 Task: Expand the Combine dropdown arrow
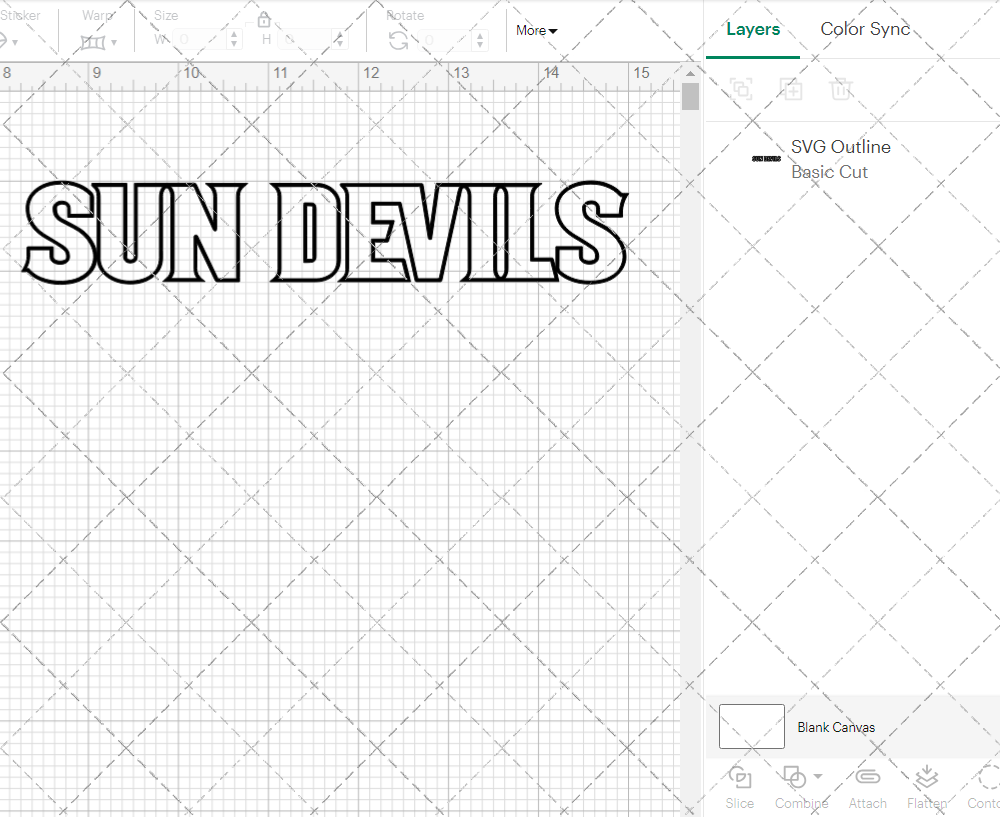[x=818, y=776]
